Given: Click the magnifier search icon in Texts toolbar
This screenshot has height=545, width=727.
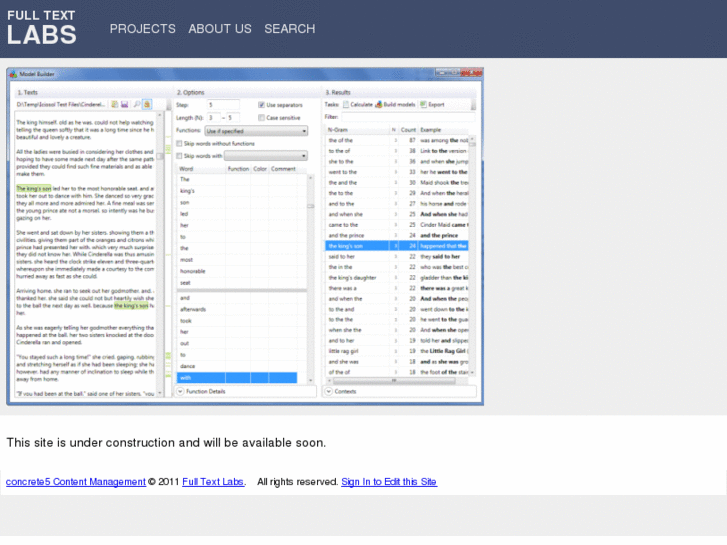Looking at the screenshot, I should tap(137, 104).
